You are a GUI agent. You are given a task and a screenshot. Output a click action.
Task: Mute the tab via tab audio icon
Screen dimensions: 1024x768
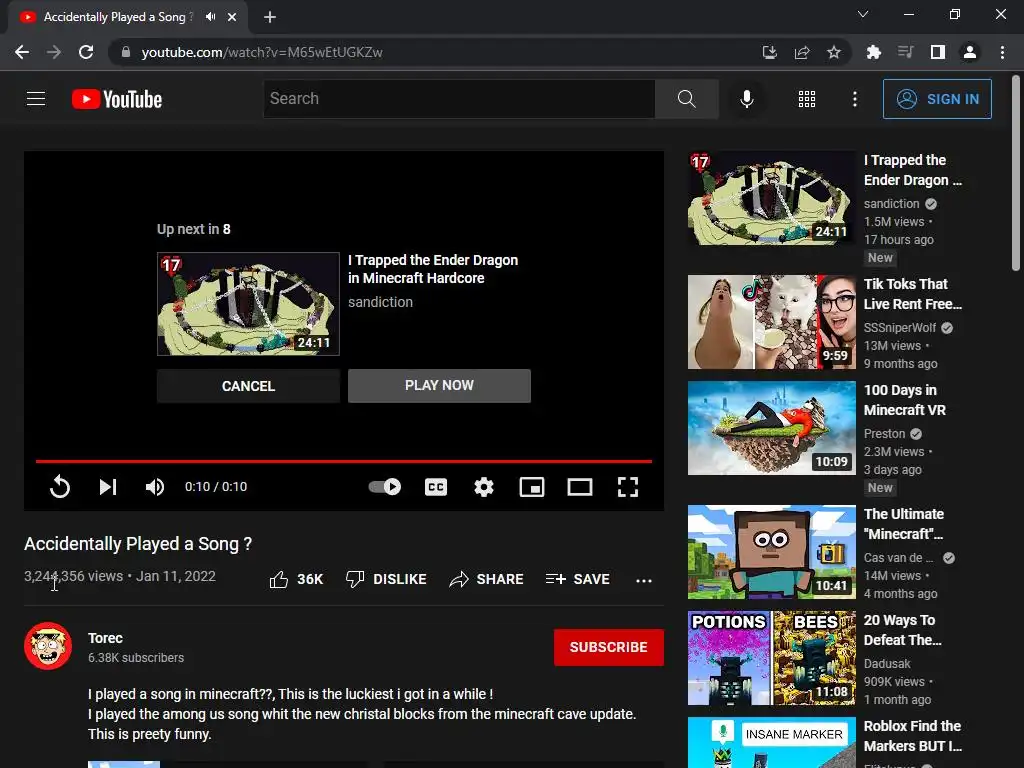210,17
